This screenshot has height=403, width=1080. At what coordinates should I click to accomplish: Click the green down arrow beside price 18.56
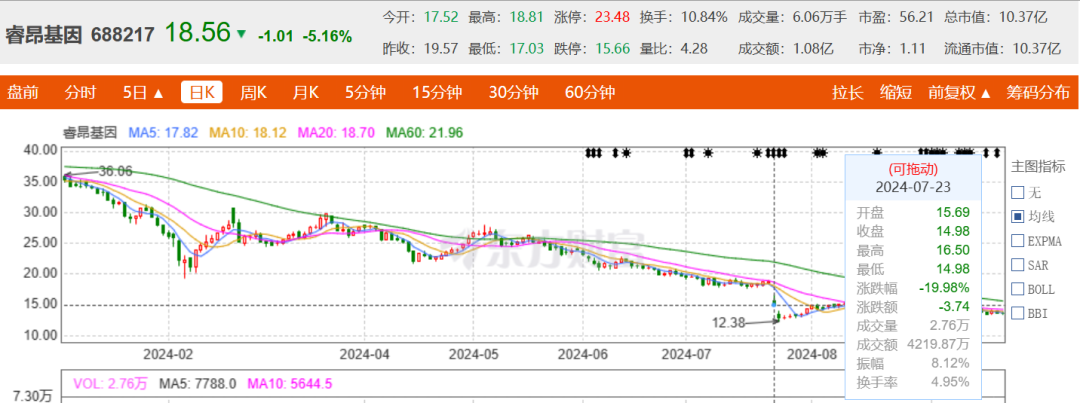click(x=242, y=34)
